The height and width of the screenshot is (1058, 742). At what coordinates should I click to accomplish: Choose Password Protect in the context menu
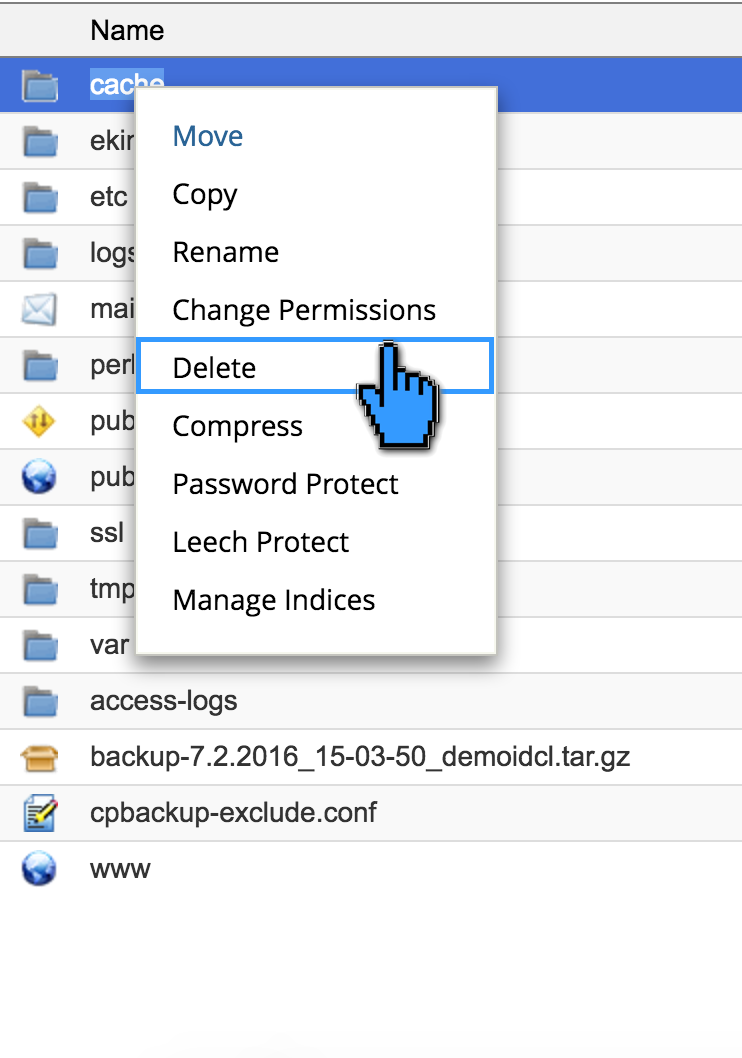pyautogui.click(x=285, y=483)
